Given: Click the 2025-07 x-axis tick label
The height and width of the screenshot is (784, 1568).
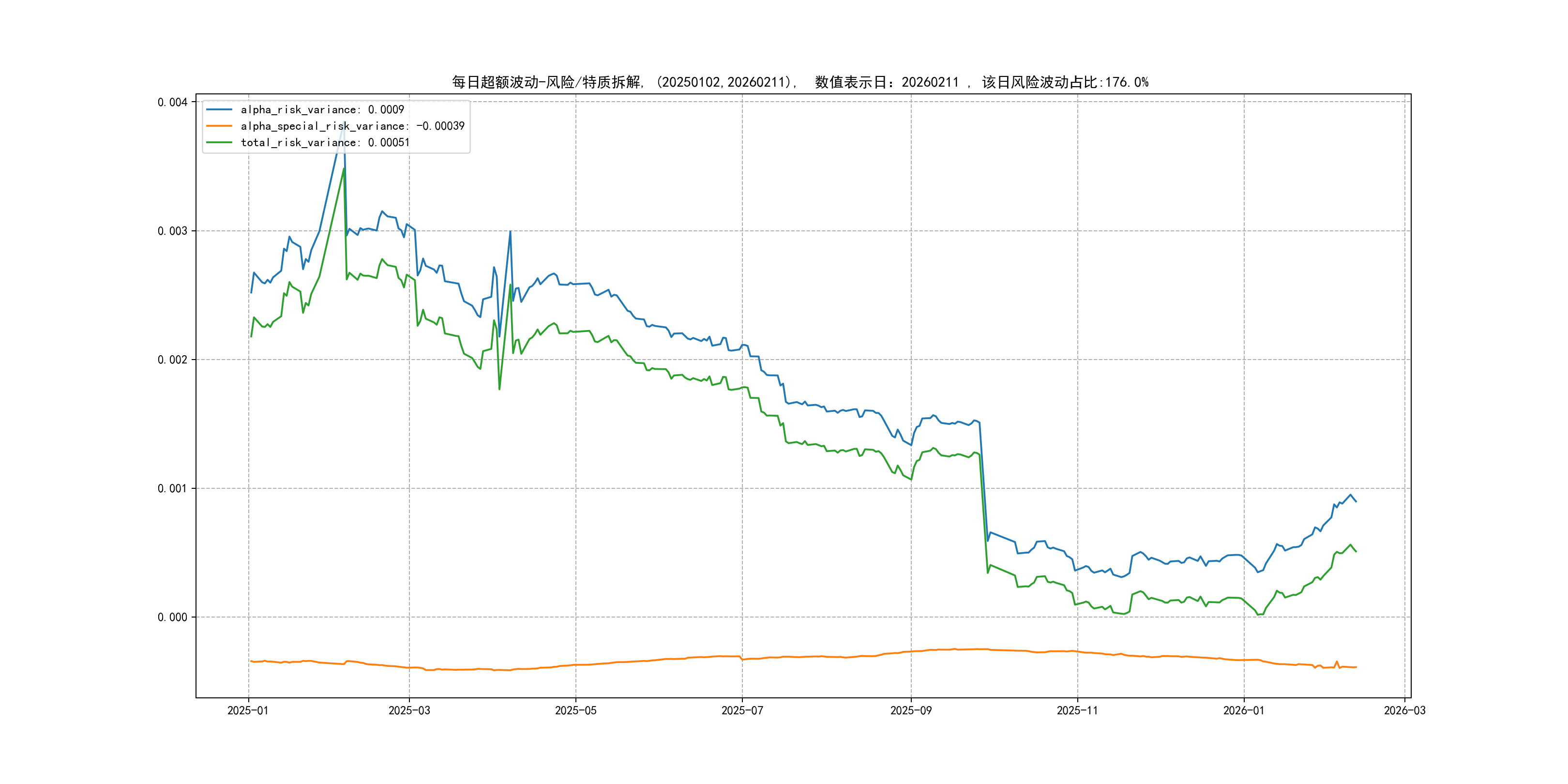Looking at the screenshot, I should [742, 710].
